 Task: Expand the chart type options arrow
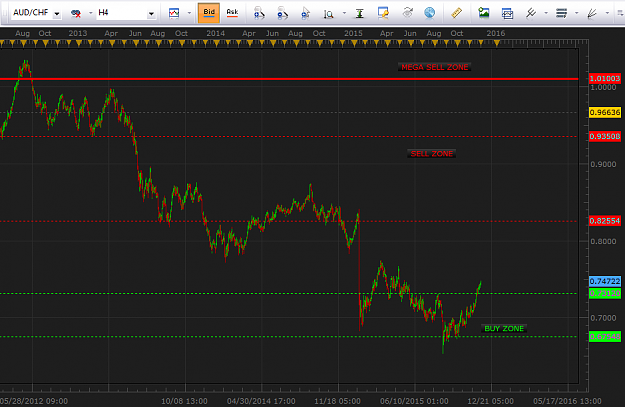pos(189,13)
